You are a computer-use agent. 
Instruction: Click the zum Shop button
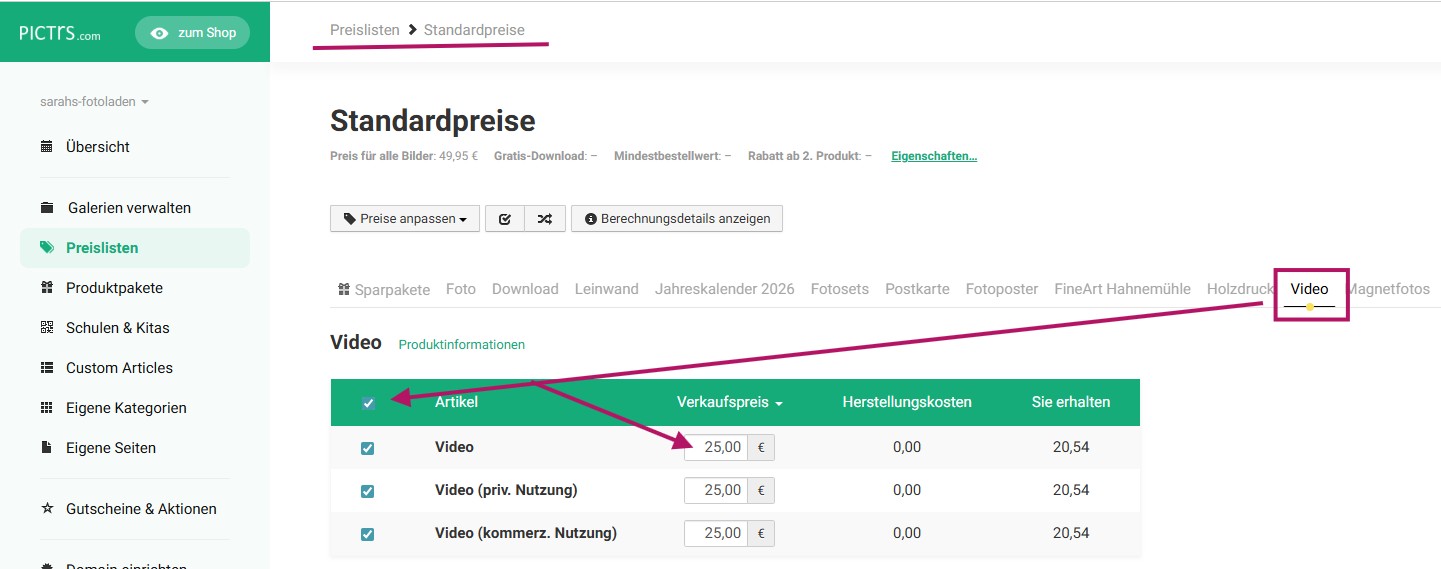[192, 33]
